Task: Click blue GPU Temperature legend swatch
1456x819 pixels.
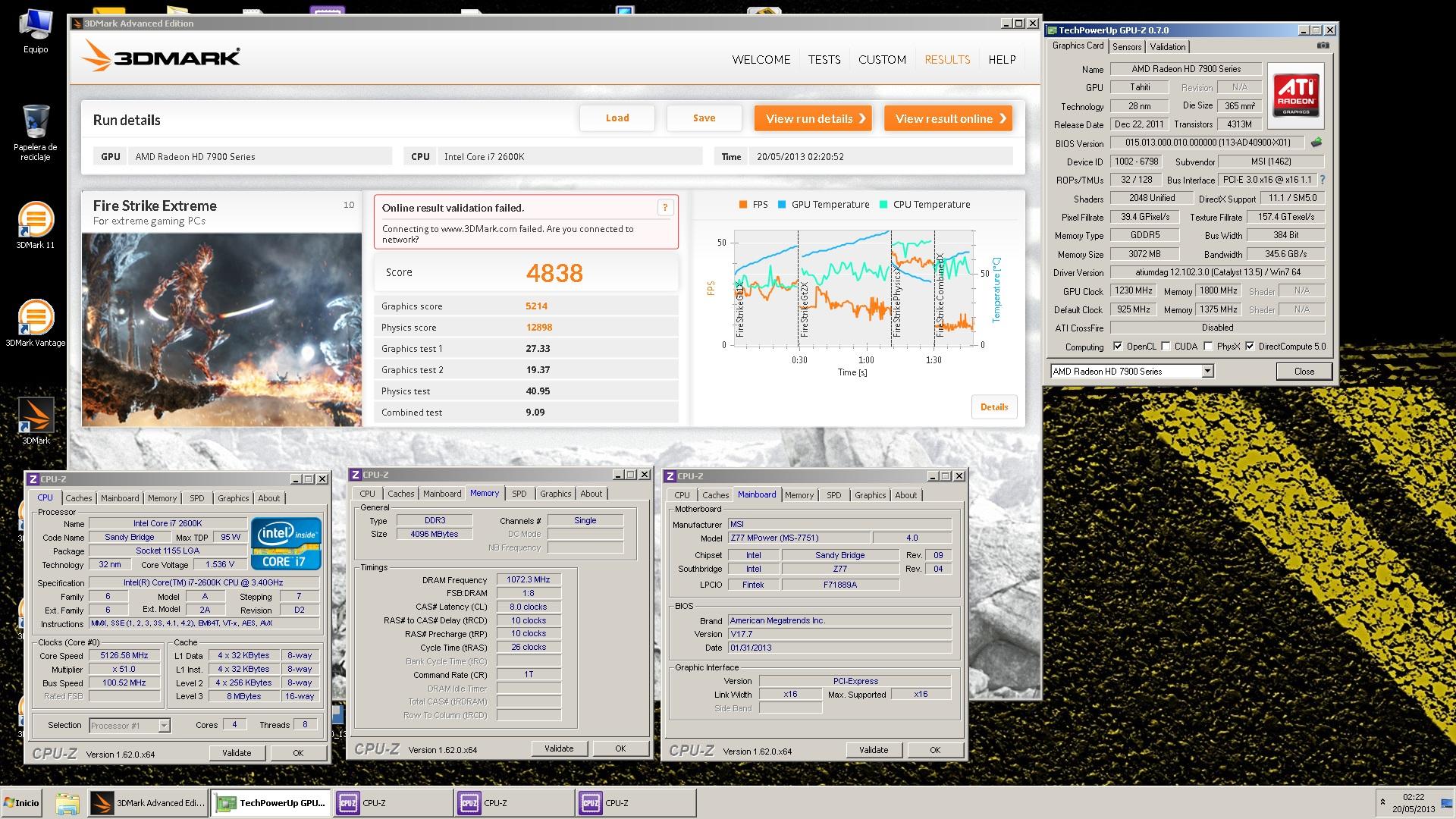Action: tap(782, 205)
